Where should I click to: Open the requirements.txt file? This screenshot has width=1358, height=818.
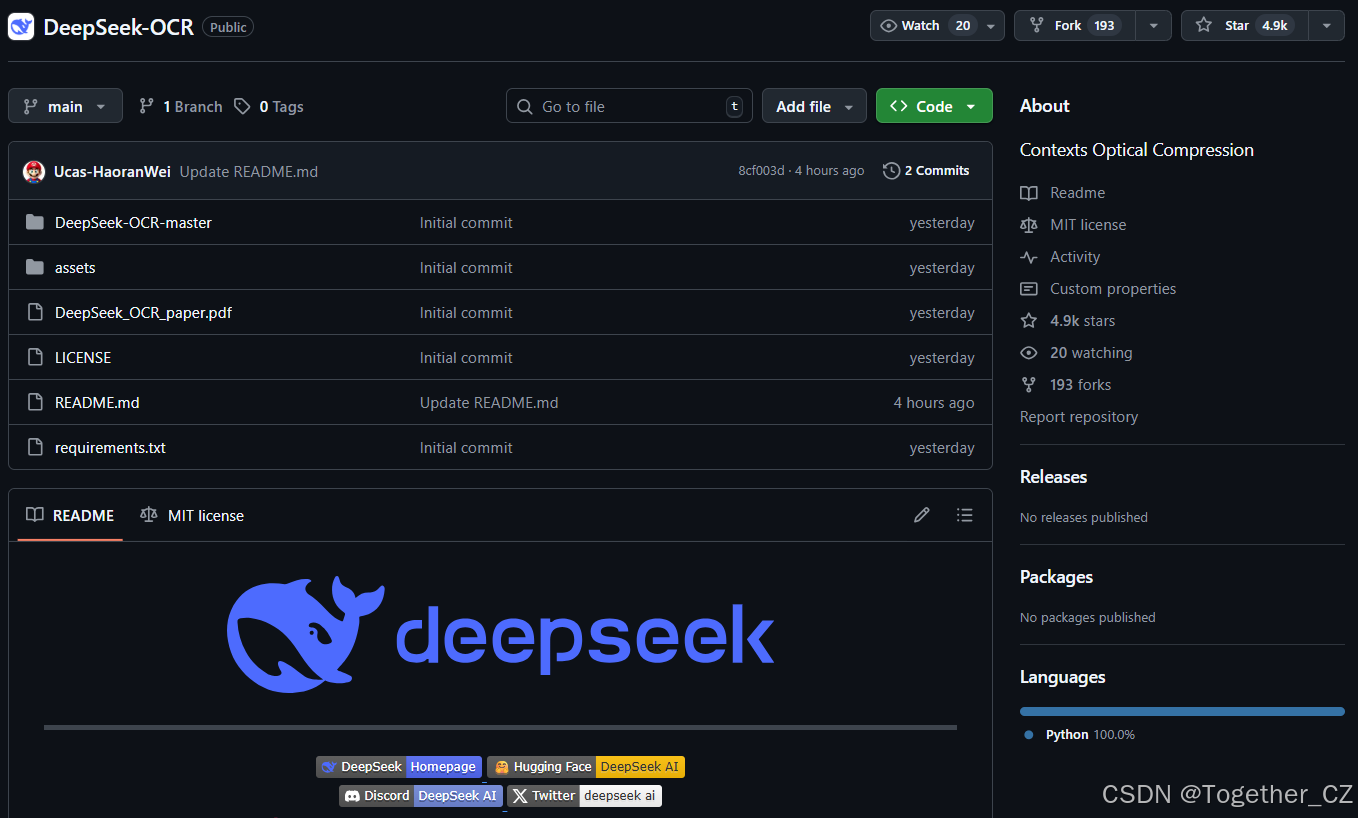[110, 448]
